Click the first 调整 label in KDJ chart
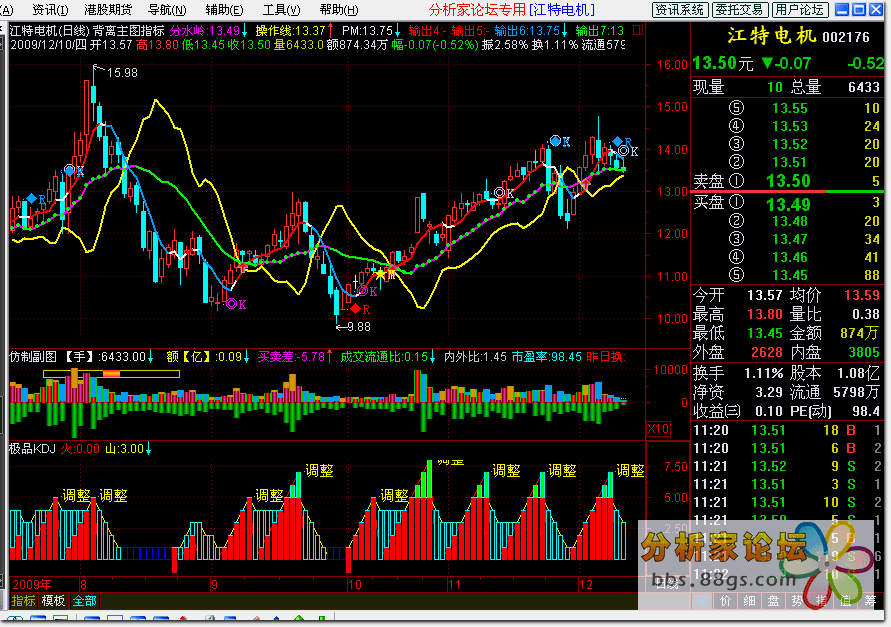891x627 pixels. (x=76, y=496)
